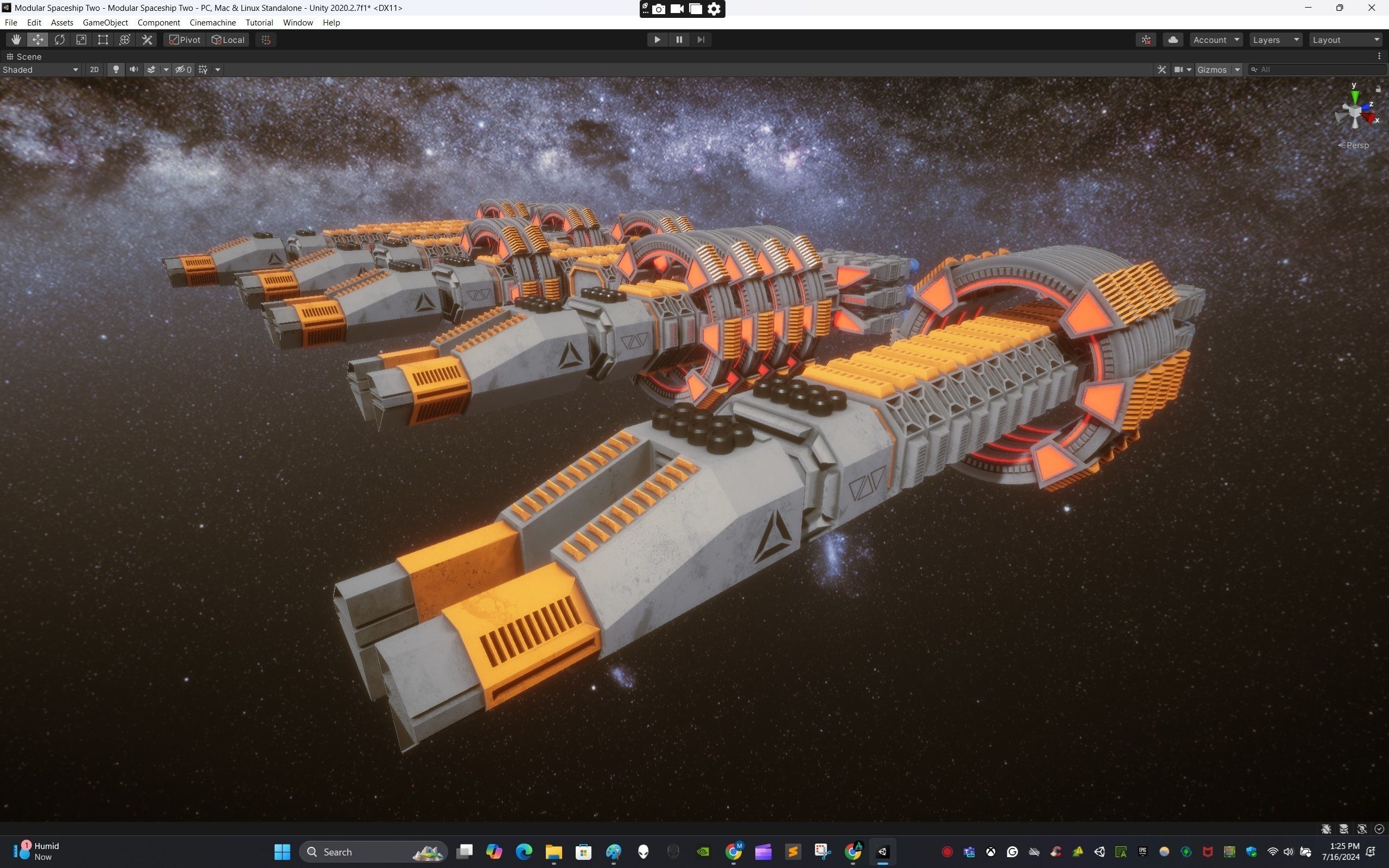Toggle Gizmos button
The width and height of the screenshot is (1389, 868).
(1212, 69)
